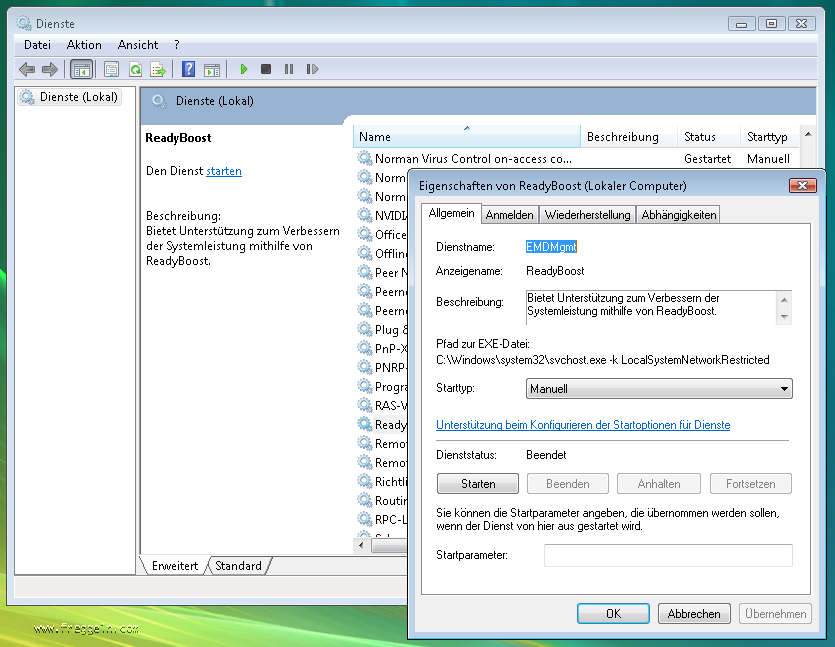Screen dimensions: 835x647
Task: Open the Datei menu
Action: [x=37, y=45]
